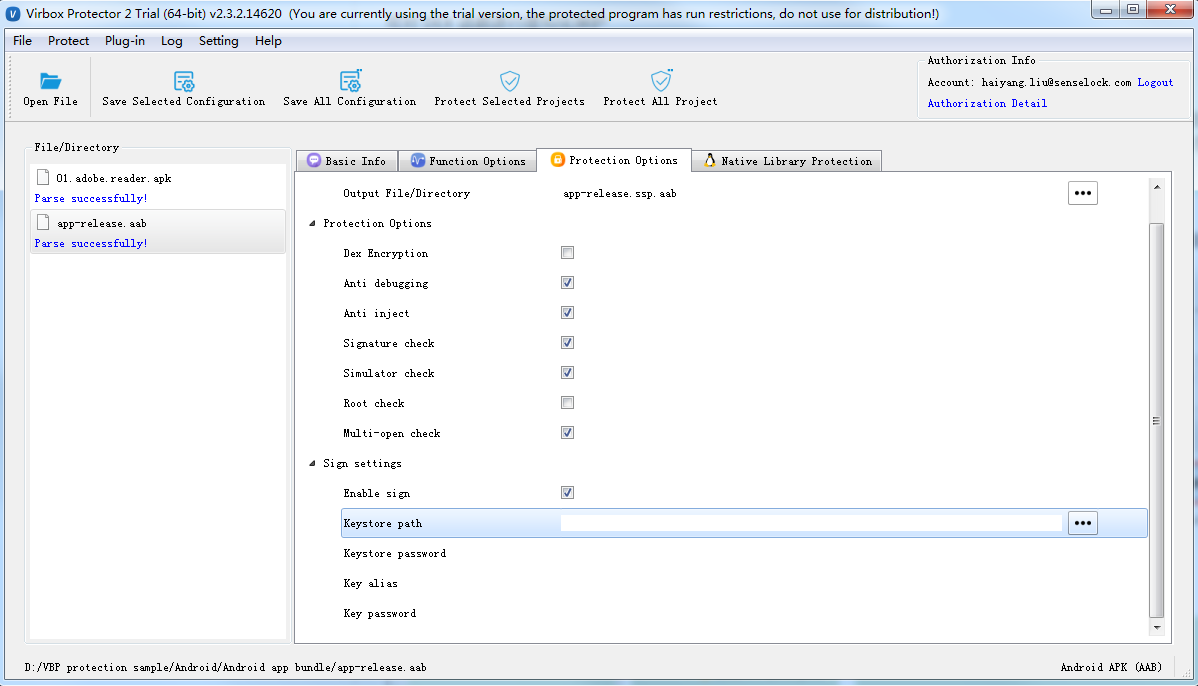Screen dimensions: 1198x686
Task: Click Save Selected Configuration icon
Action: pyautogui.click(x=183, y=80)
